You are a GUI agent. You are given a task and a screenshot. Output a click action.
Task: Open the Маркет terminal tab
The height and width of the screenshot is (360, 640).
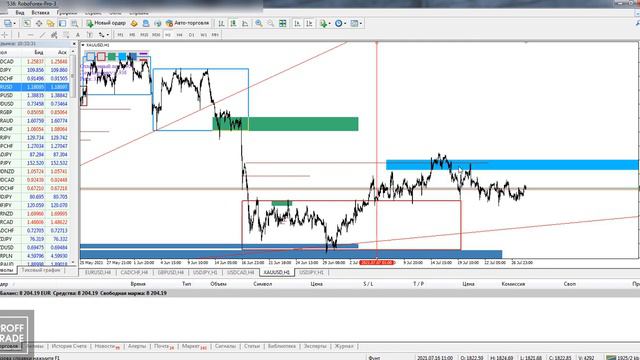point(194,346)
